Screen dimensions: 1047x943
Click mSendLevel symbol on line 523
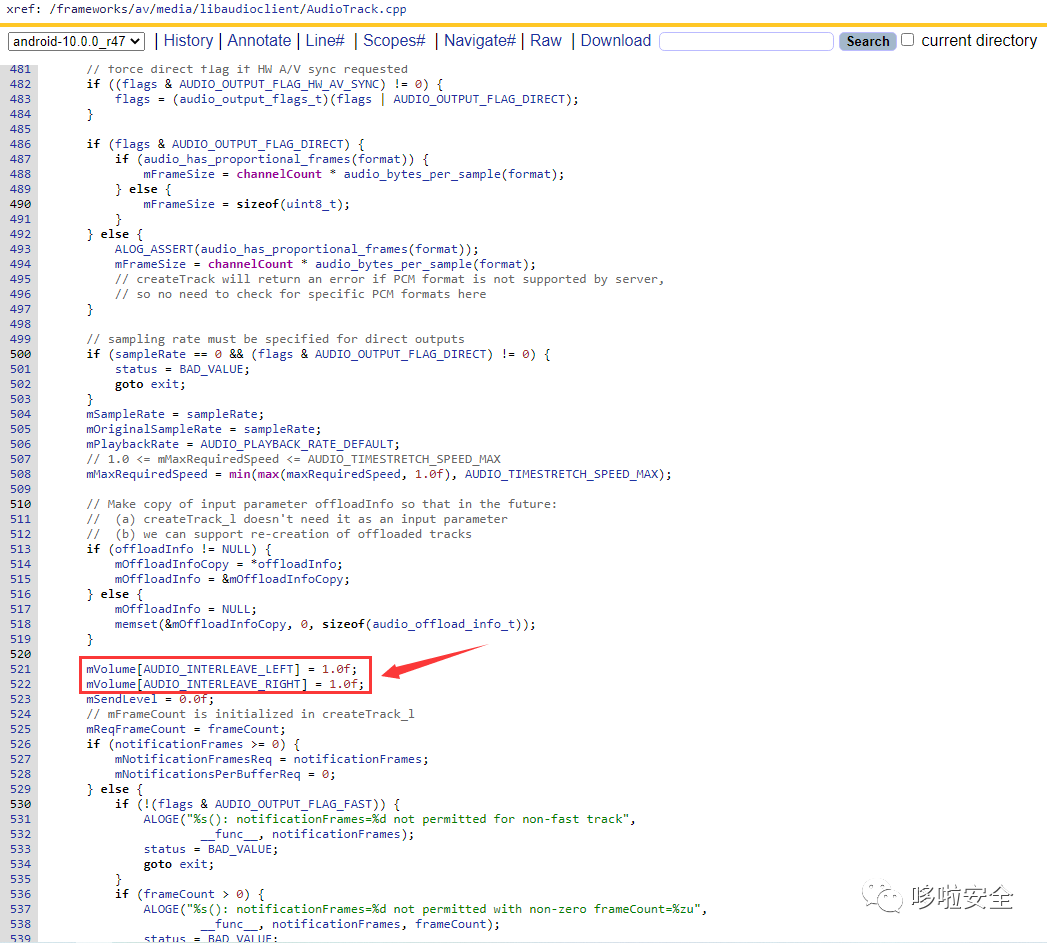point(122,699)
